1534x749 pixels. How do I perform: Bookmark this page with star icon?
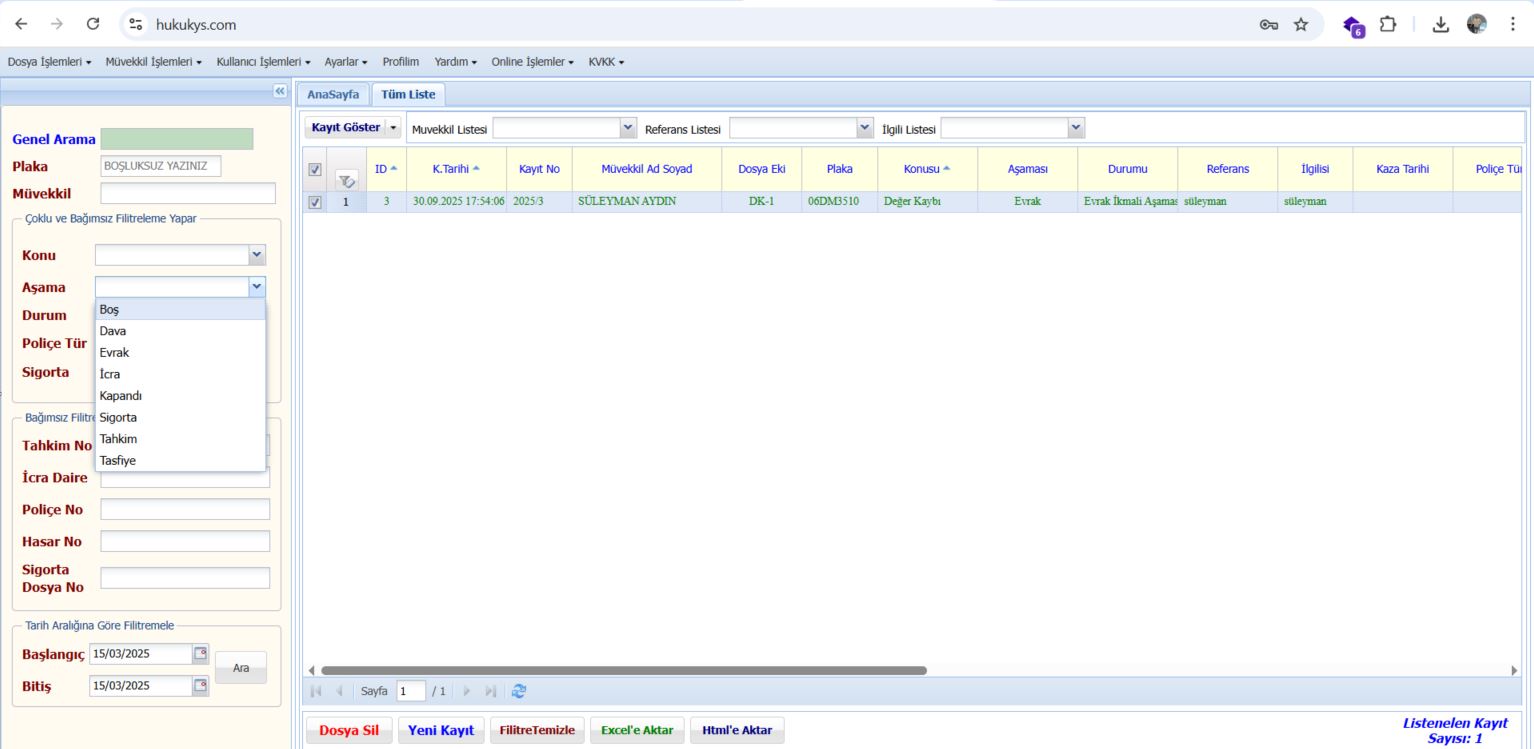click(1300, 24)
